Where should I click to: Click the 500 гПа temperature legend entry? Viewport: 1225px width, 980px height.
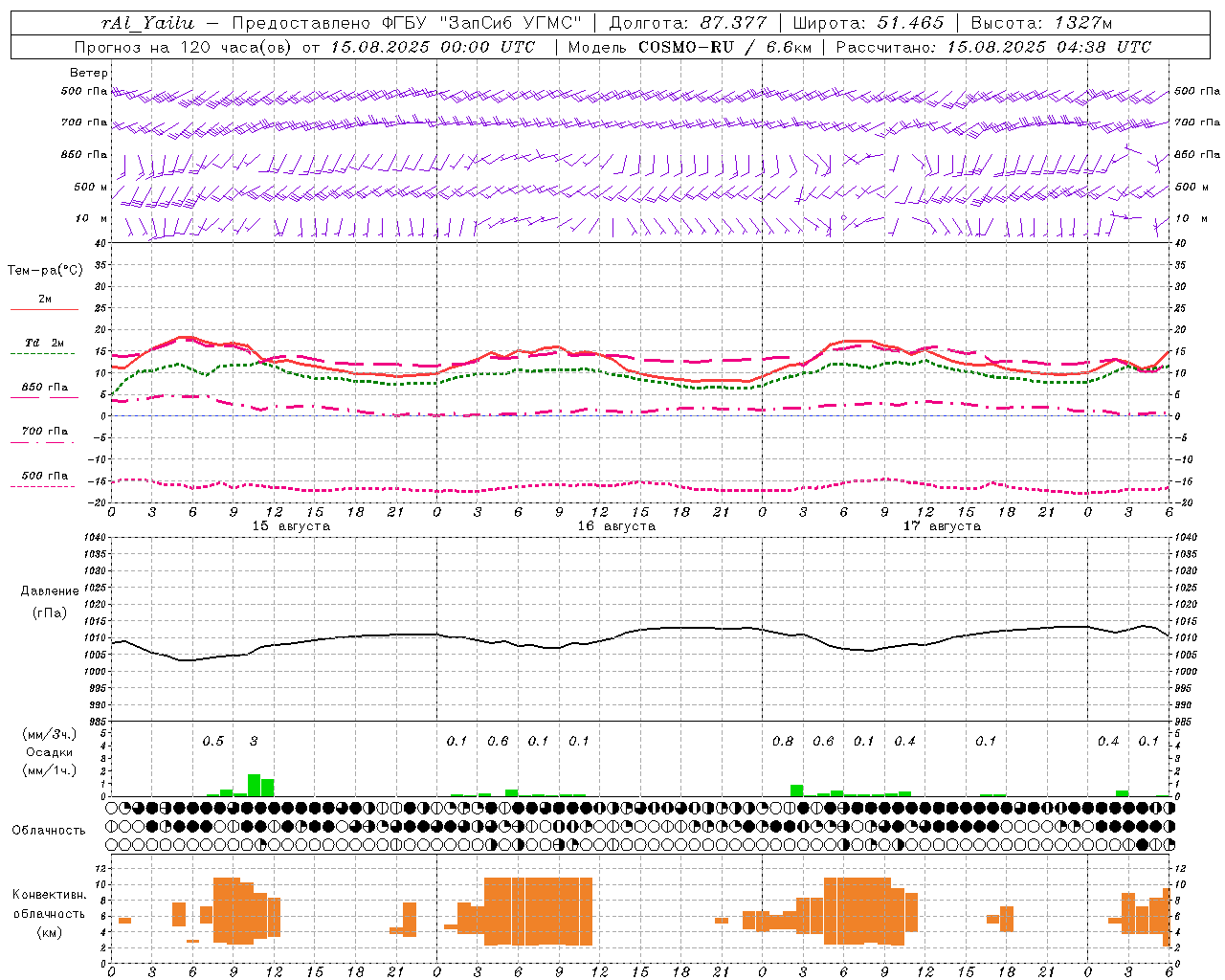(x=45, y=476)
